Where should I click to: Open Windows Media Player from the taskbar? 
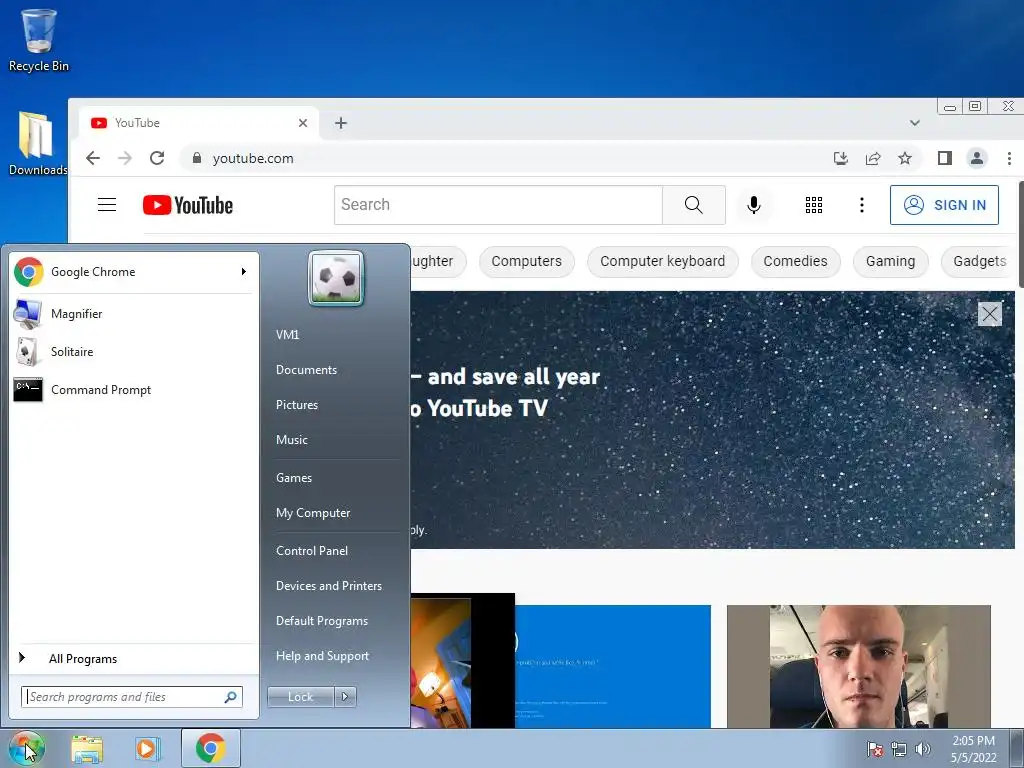147,749
